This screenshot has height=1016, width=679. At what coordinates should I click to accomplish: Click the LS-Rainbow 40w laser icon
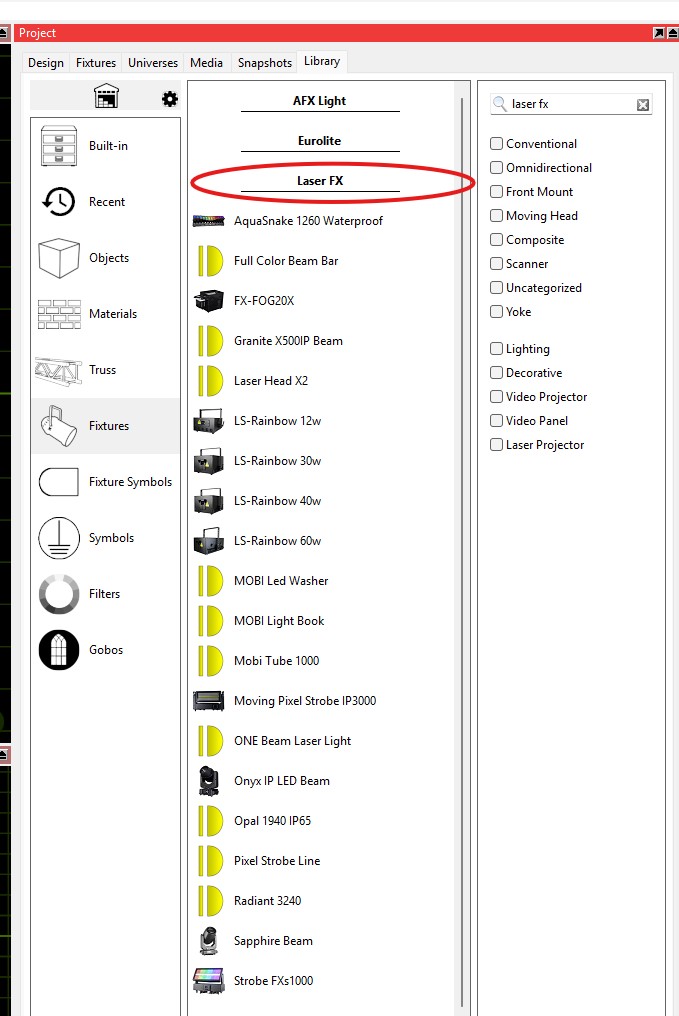click(209, 501)
